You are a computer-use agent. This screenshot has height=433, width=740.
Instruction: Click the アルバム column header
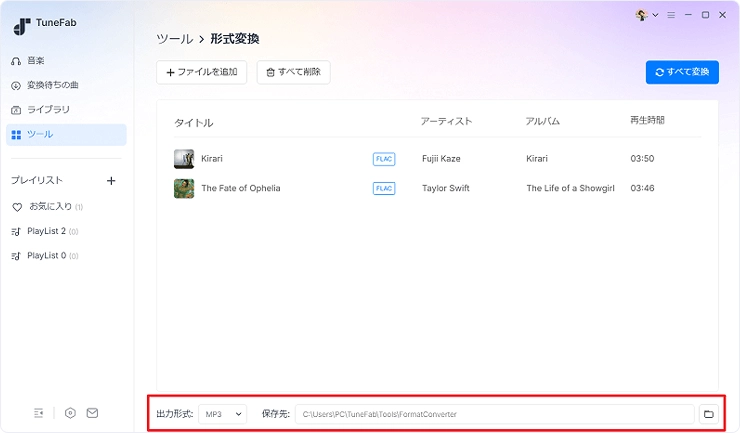pos(543,121)
